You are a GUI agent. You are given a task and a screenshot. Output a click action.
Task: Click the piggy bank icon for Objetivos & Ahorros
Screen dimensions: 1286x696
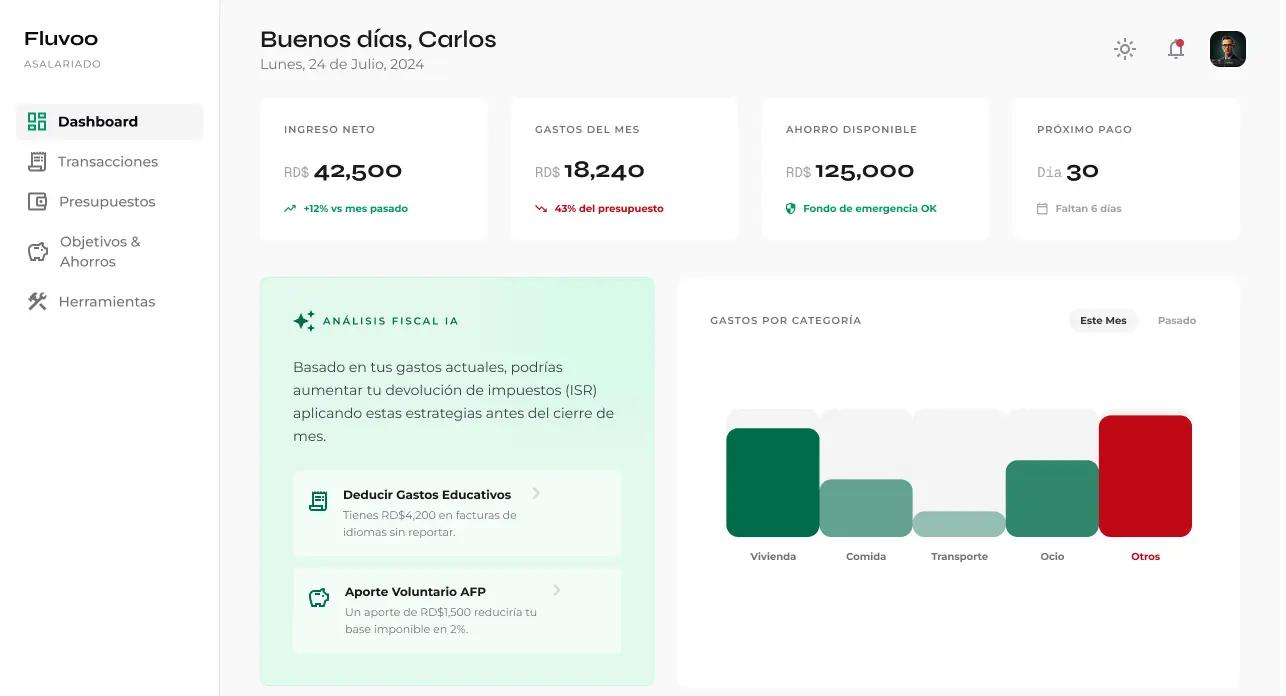point(37,251)
